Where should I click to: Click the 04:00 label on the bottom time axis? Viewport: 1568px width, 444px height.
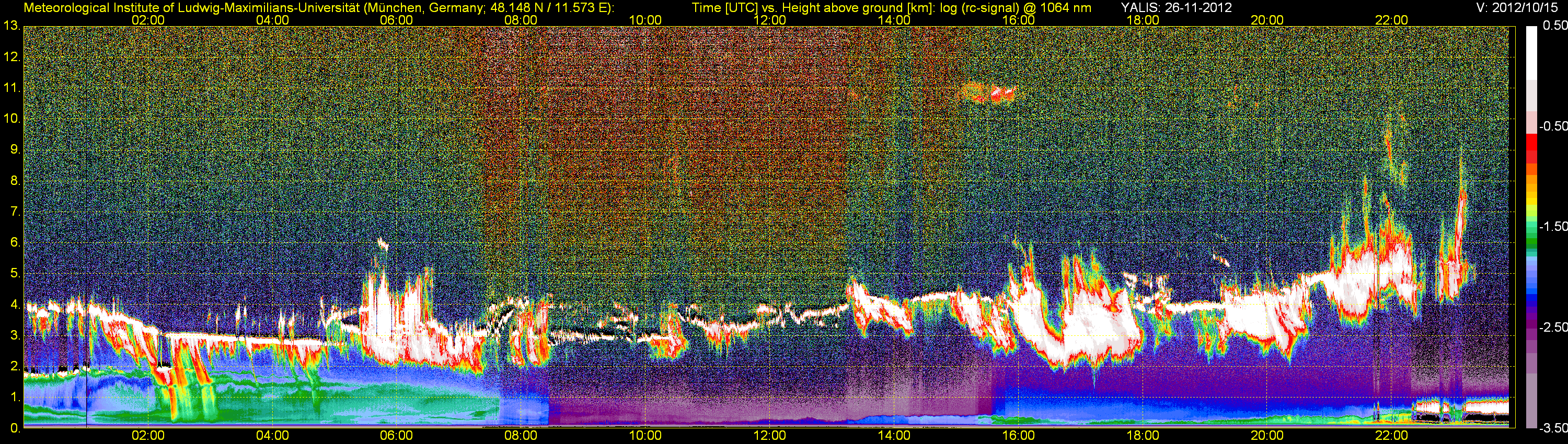pyautogui.click(x=272, y=436)
